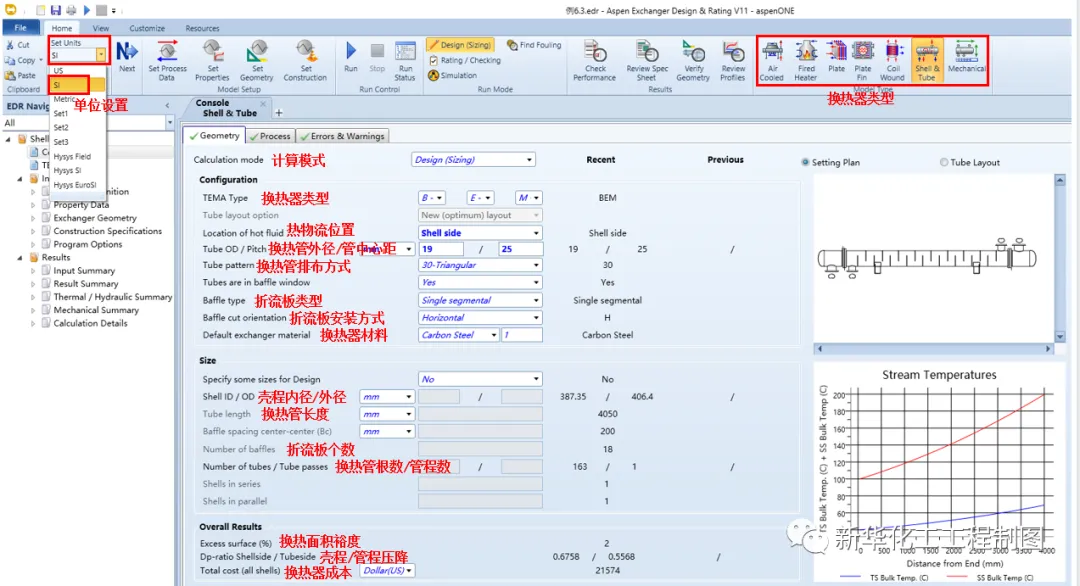Edit Tube OD value field 19
Image resolution: width=1080 pixels, height=586 pixels.
tap(441, 249)
